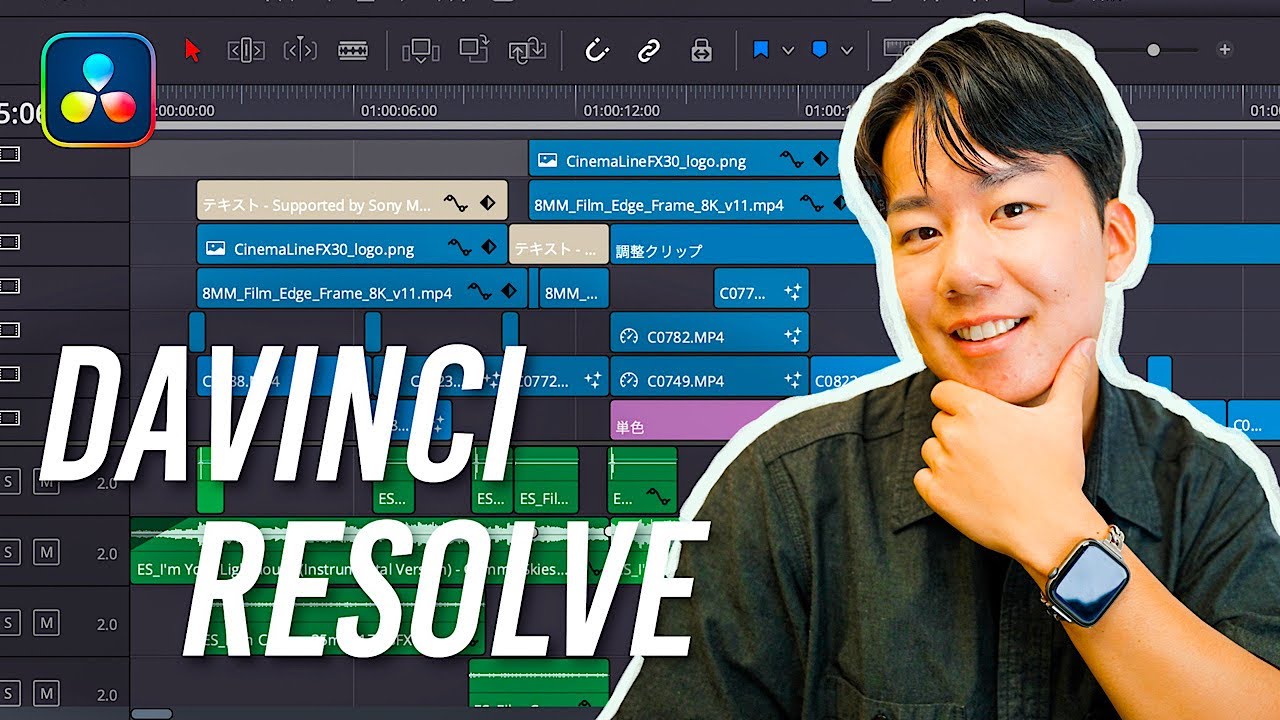Click image icon of CinemaLineFX30_logo.png clip beside short テキスト clip
Image resolution: width=1280 pixels, height=720 pixels.
pyautogui.click(x=215, y=248)
